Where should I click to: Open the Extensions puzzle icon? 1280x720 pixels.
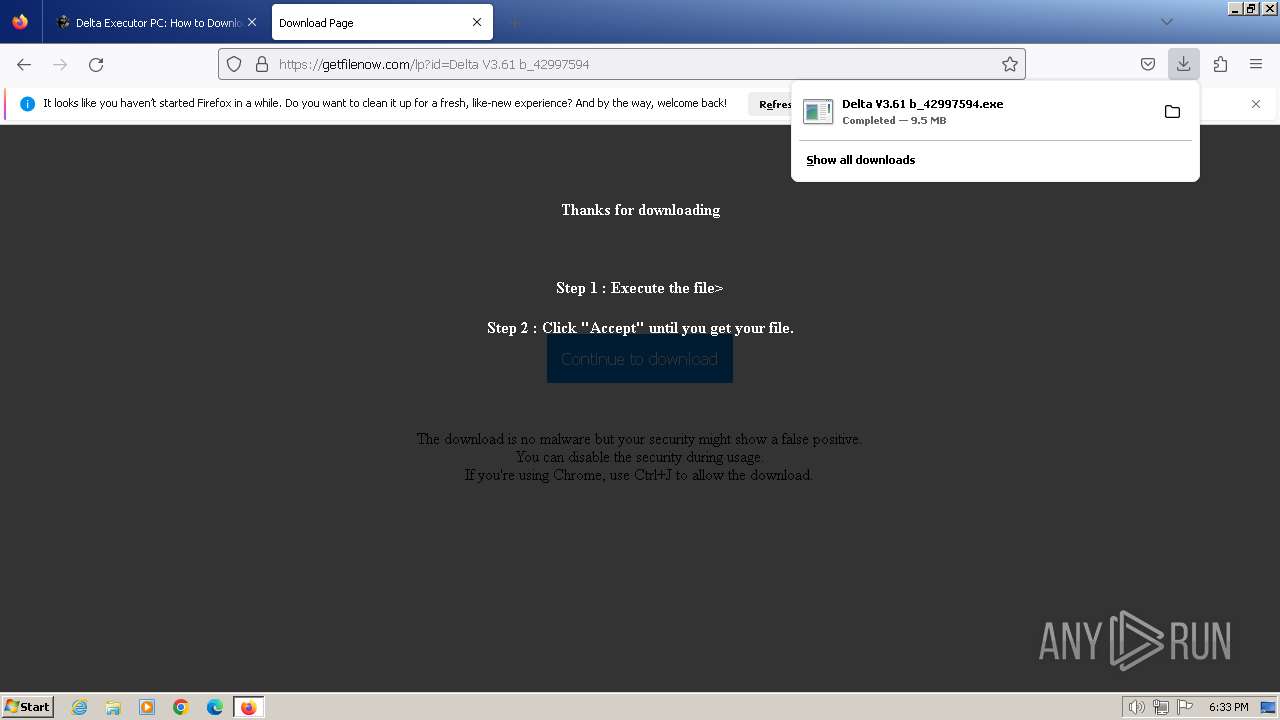tap(1220, 64)
